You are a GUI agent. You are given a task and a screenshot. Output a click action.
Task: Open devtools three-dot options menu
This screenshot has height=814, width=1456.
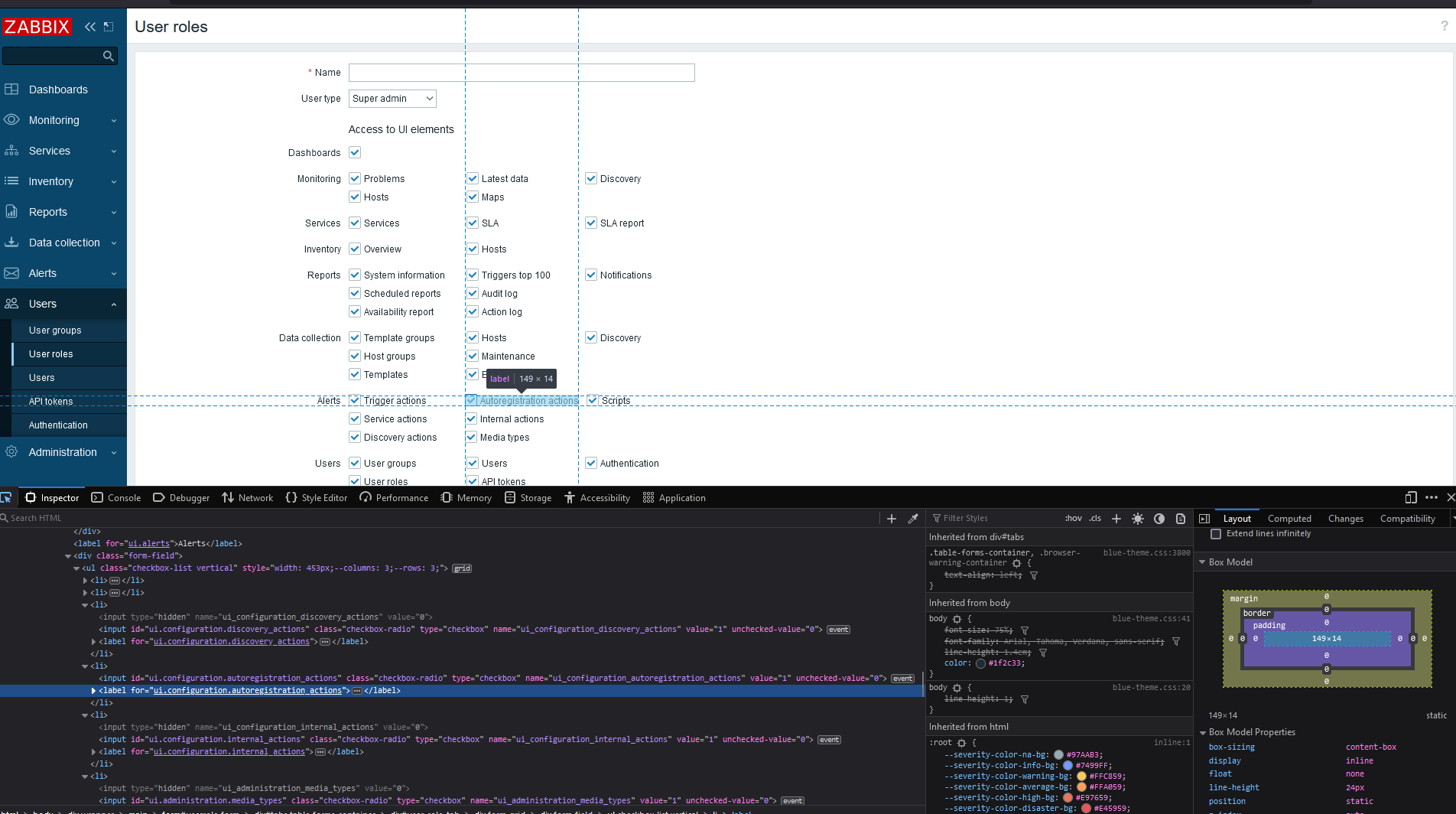point(1432,497)
